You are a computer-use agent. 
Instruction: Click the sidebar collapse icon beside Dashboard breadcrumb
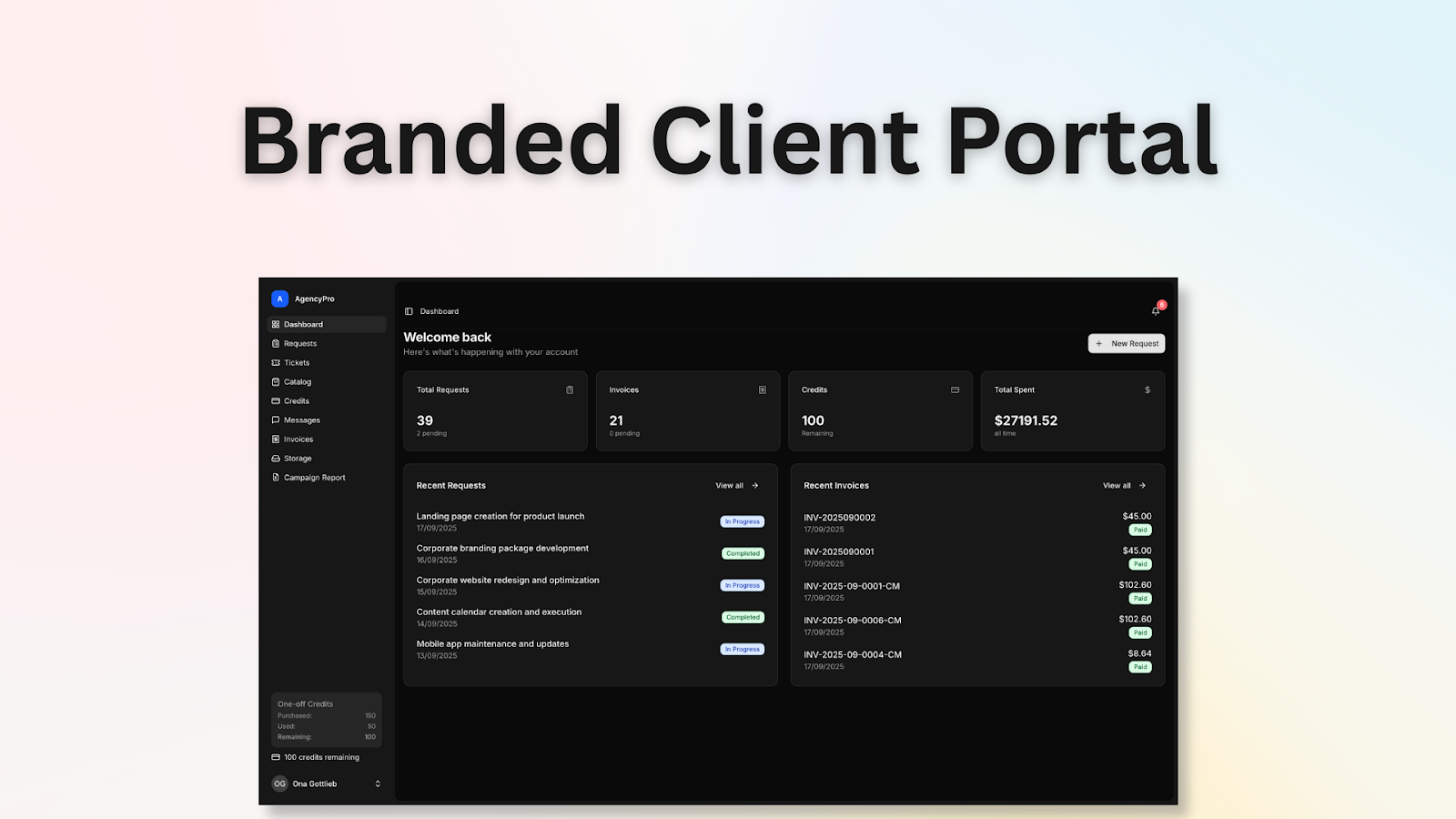(410, 310)
